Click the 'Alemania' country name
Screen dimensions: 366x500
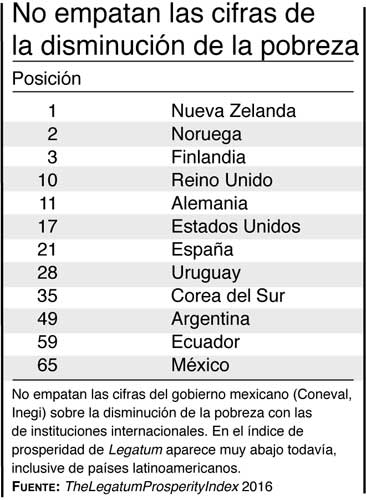[x=209, y=203]
